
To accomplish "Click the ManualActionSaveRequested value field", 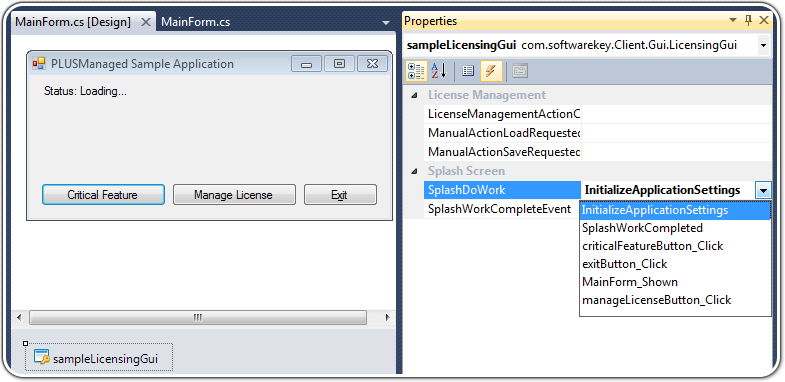I will (x=676, y=152).
